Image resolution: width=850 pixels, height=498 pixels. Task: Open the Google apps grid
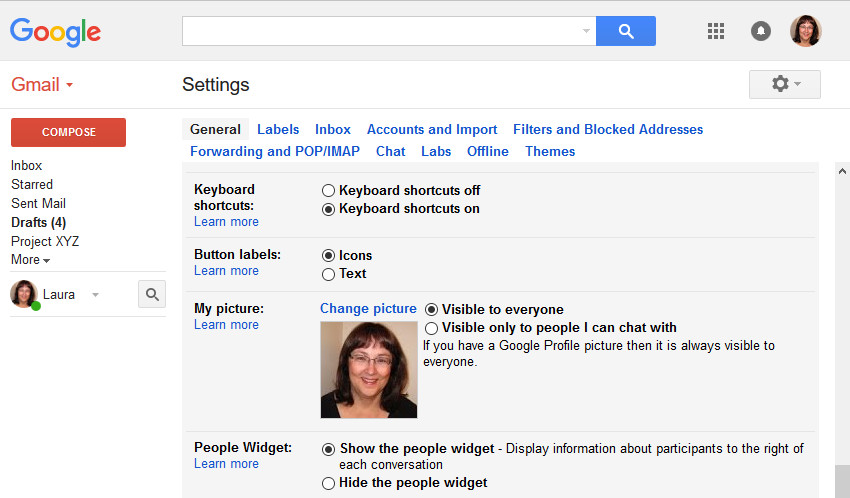[716, 31]
